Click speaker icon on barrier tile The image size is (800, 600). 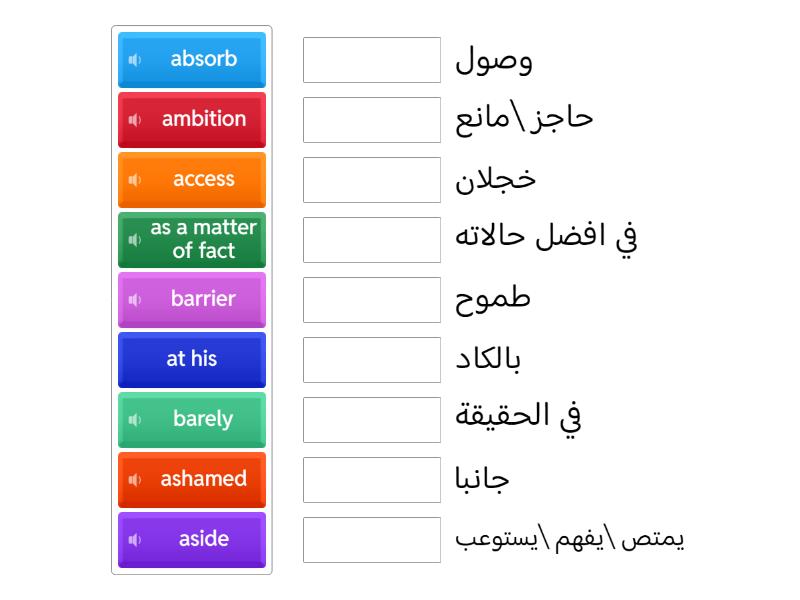tap(135, 300)
